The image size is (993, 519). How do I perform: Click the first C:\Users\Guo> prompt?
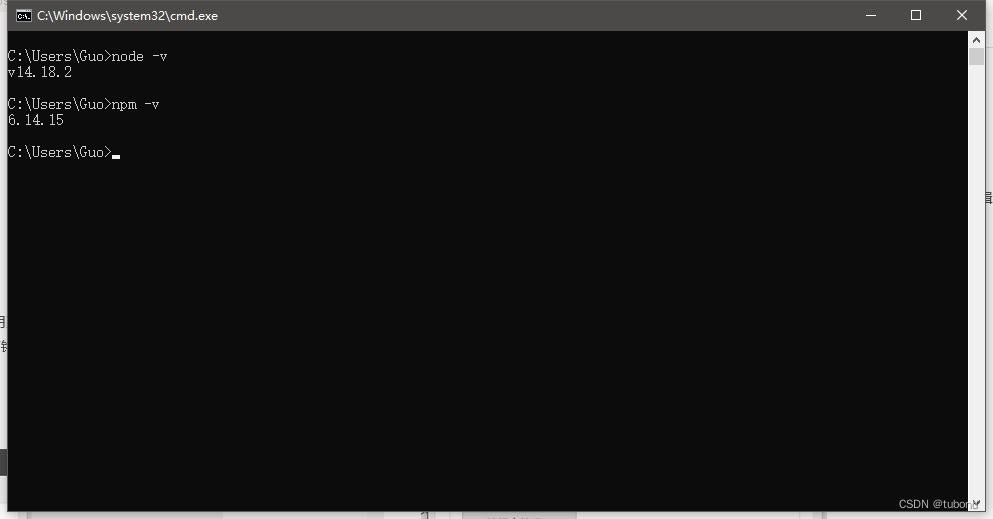pos(60,56)
